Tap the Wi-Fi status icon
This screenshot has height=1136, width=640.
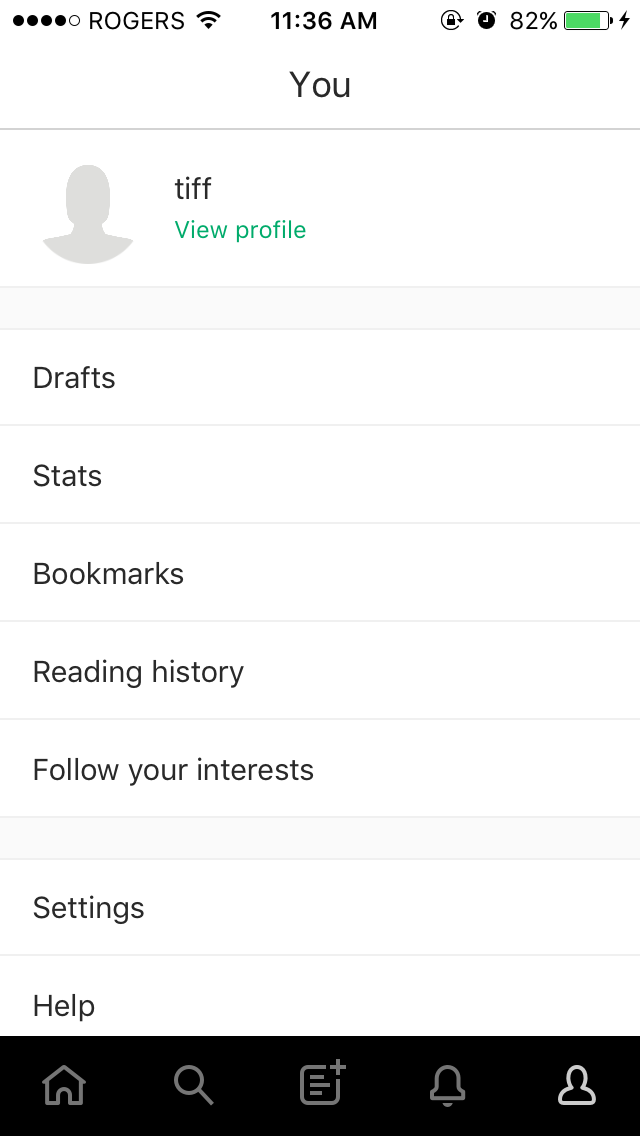coord(209,20)
